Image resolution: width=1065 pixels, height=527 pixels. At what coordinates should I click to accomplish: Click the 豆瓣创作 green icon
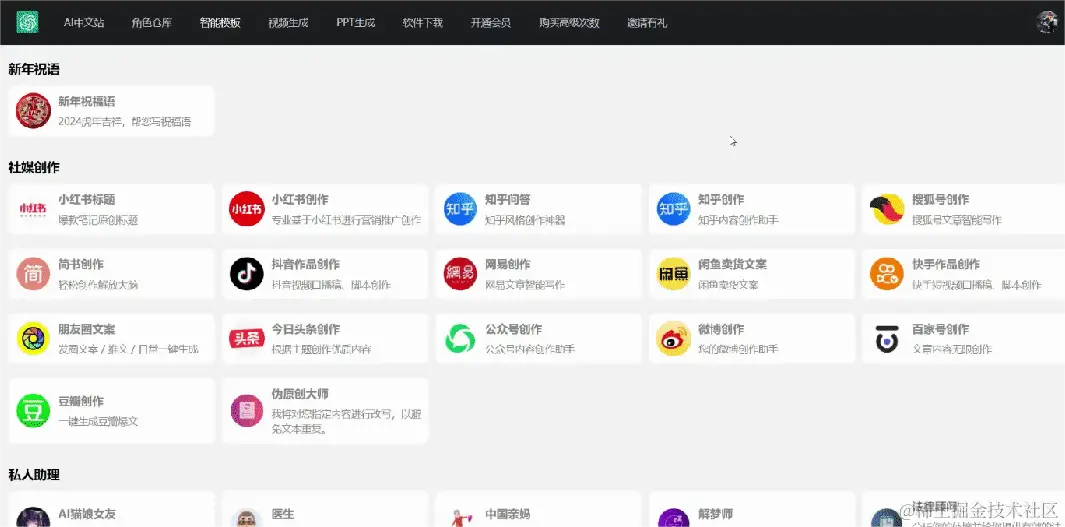pos(33,411)
